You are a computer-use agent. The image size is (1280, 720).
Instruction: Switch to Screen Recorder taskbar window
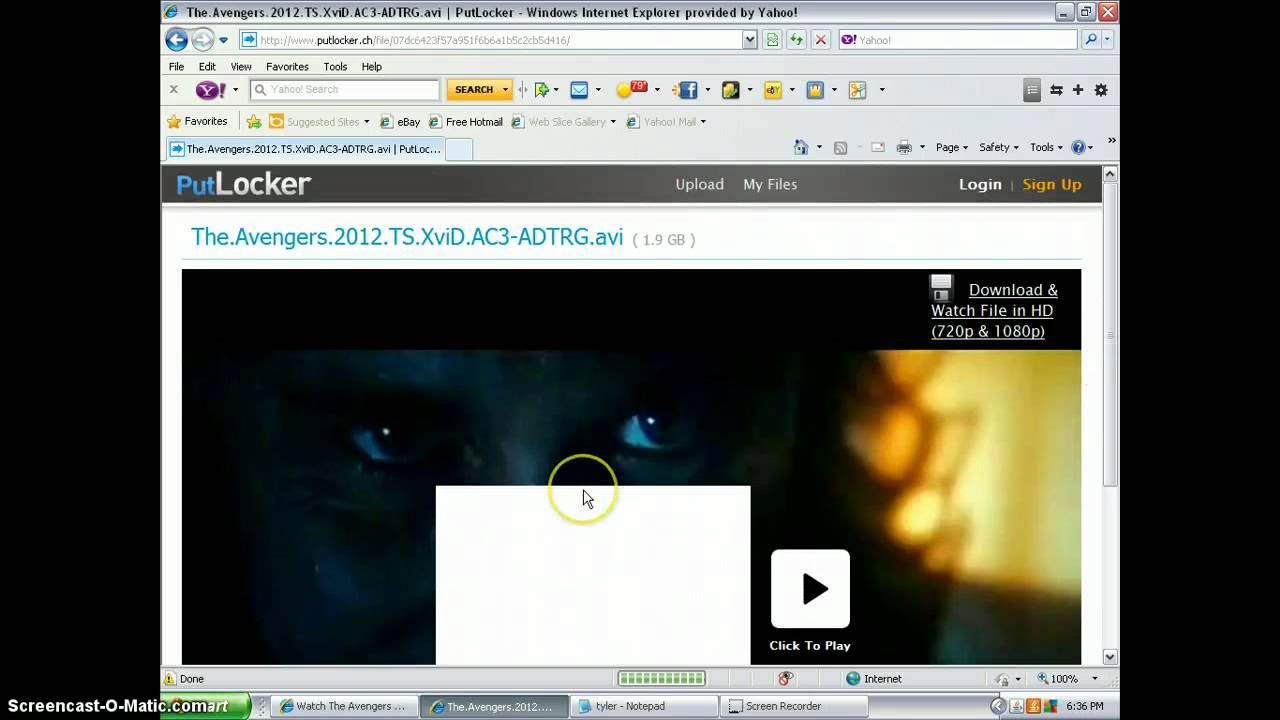pyautogui.click(x=793, y=706)
